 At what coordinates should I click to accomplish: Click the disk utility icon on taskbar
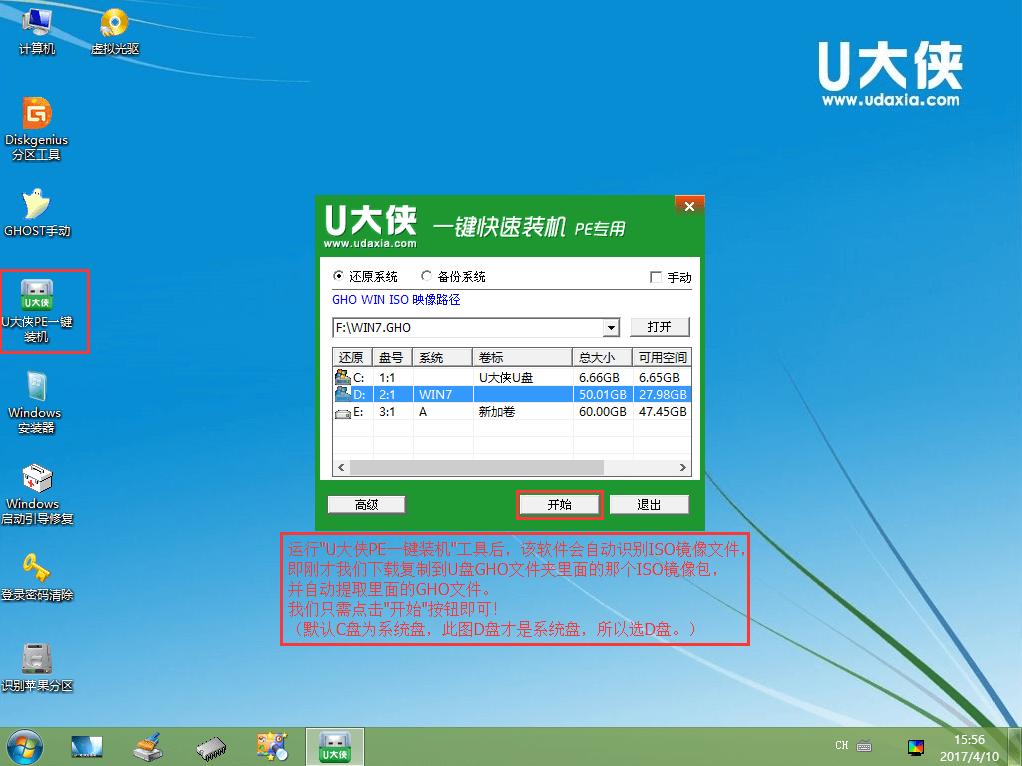[x=149, y=746]
